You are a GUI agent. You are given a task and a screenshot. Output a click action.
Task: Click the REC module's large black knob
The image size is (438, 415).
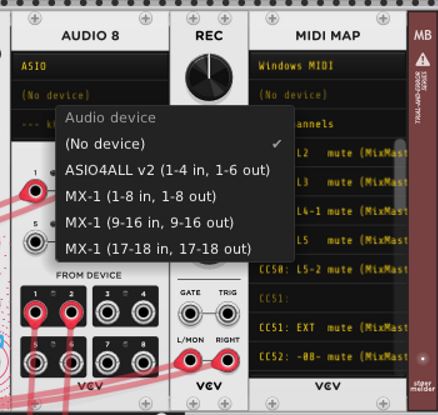pyautogui.click(x=209, y=77)
